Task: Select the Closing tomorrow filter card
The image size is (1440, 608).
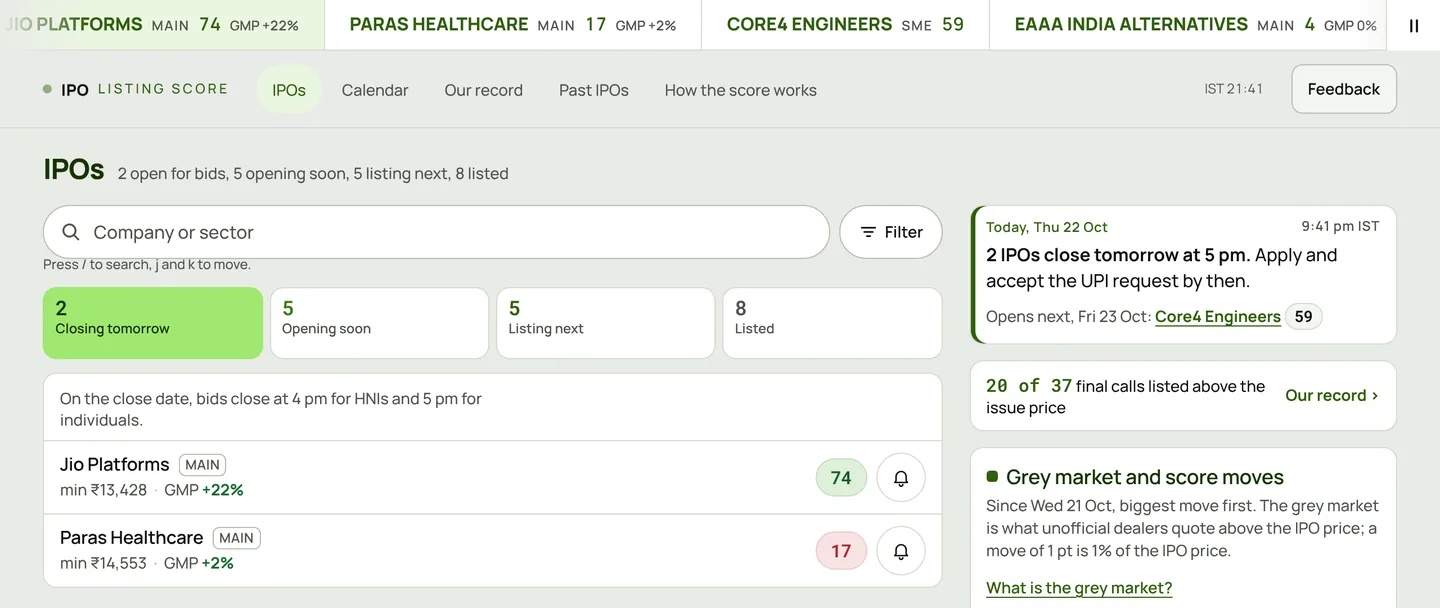Action: (x=153, y=323)
